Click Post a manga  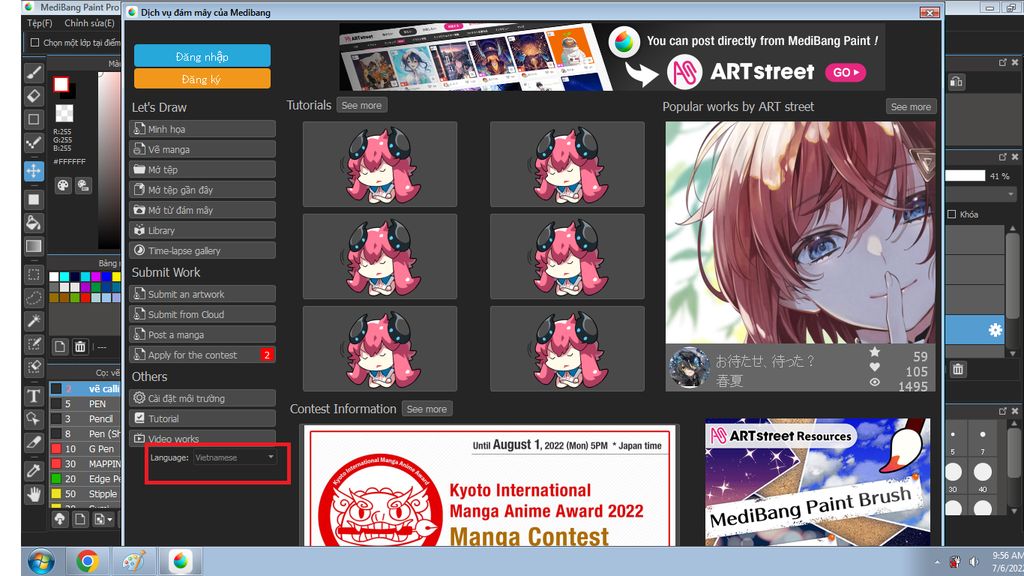coord(202,334)
